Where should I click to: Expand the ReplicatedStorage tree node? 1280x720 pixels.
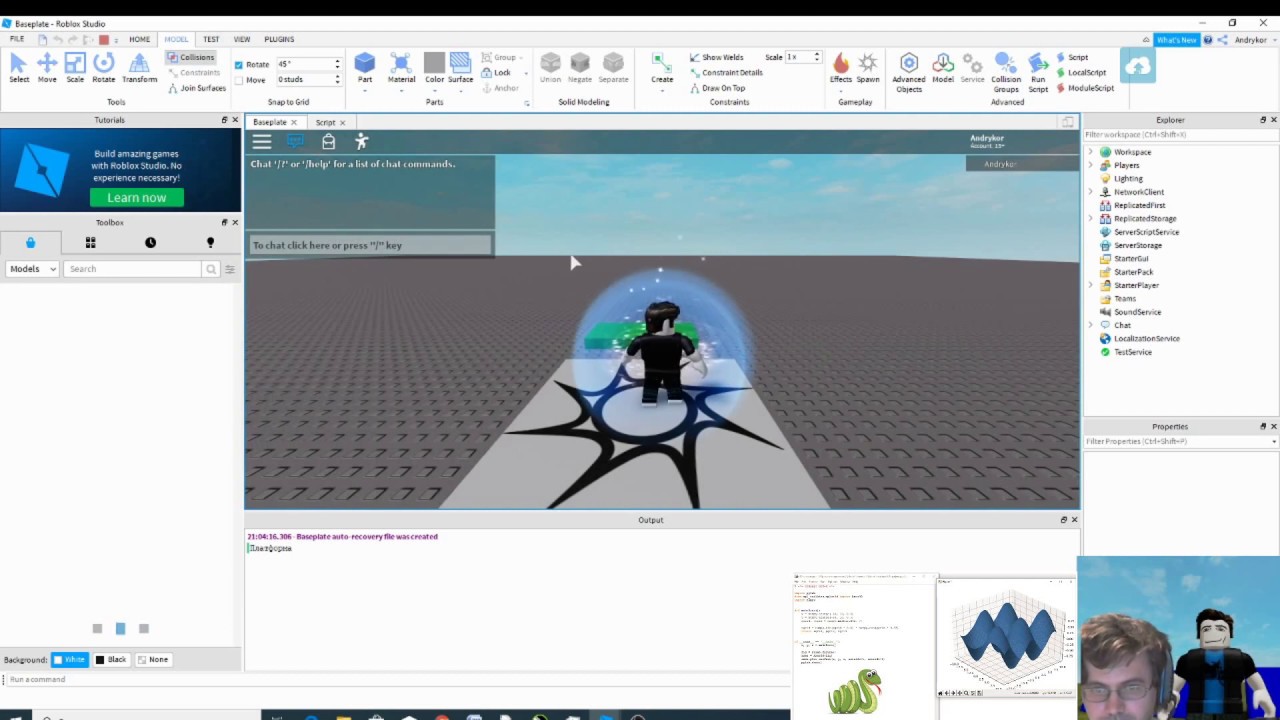(x=1091, y=219)
